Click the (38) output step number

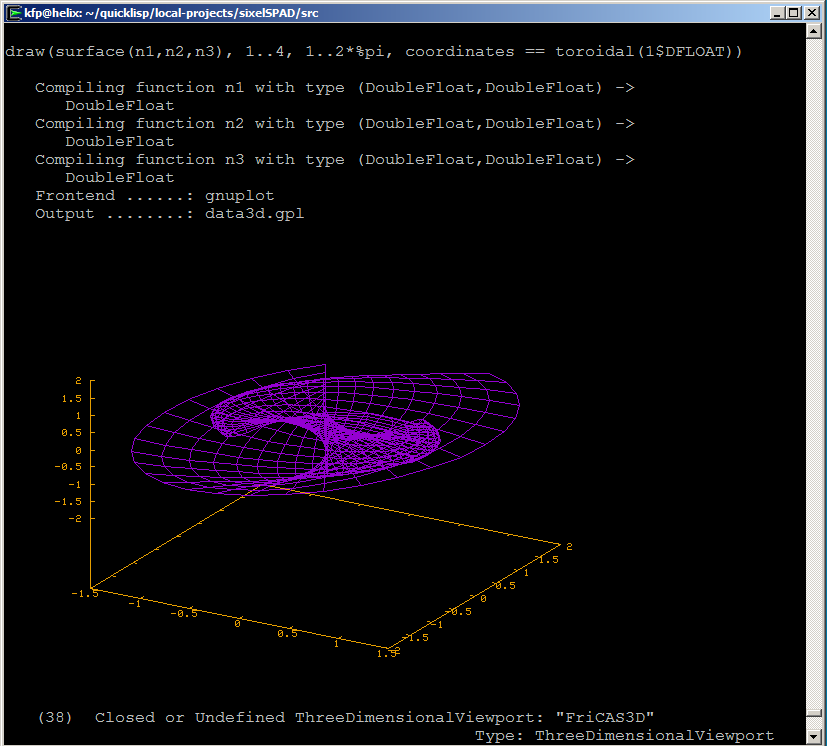[53, 718]
